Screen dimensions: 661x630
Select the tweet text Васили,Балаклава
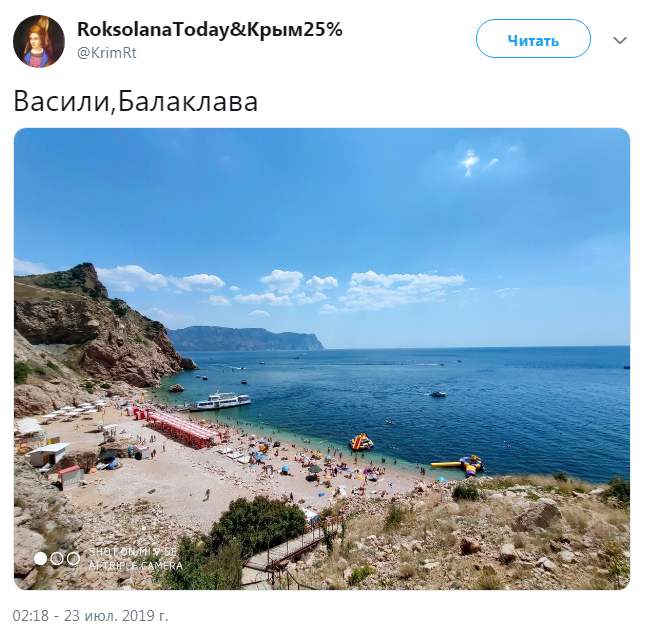point(135,102)
